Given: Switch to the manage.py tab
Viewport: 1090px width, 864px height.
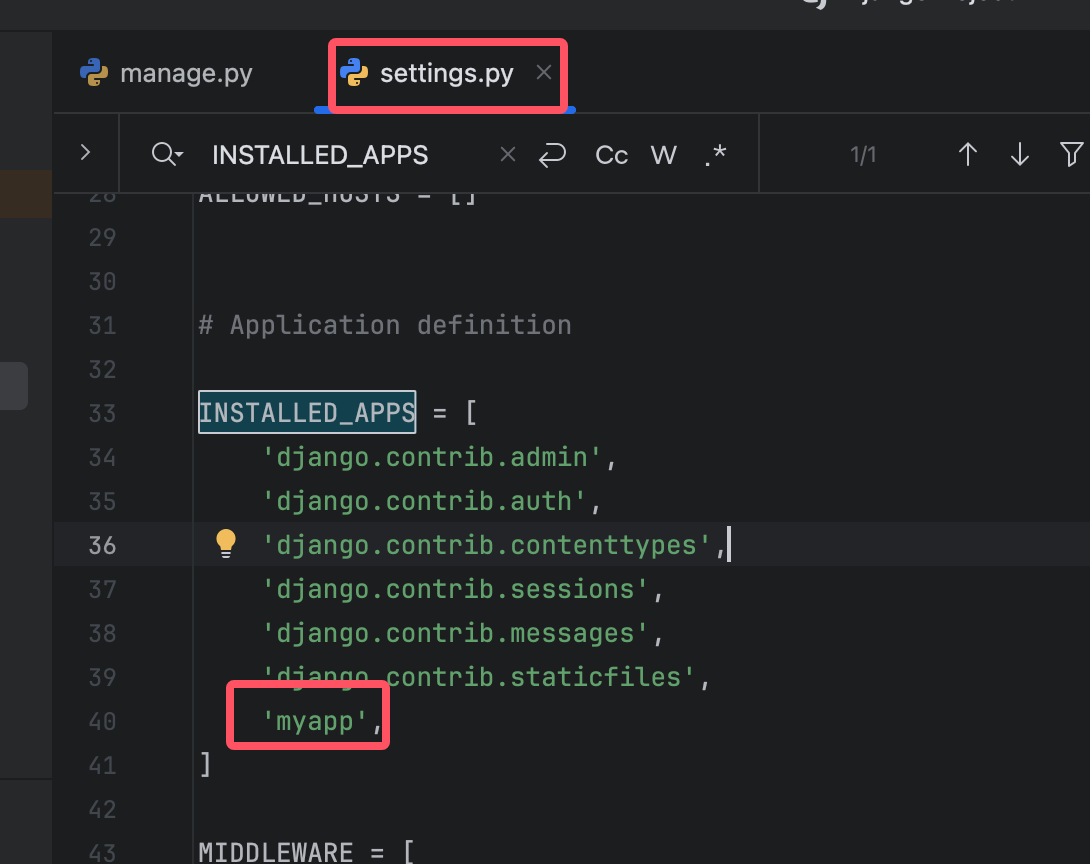Looking at the screenshot, I should [185, 74].
